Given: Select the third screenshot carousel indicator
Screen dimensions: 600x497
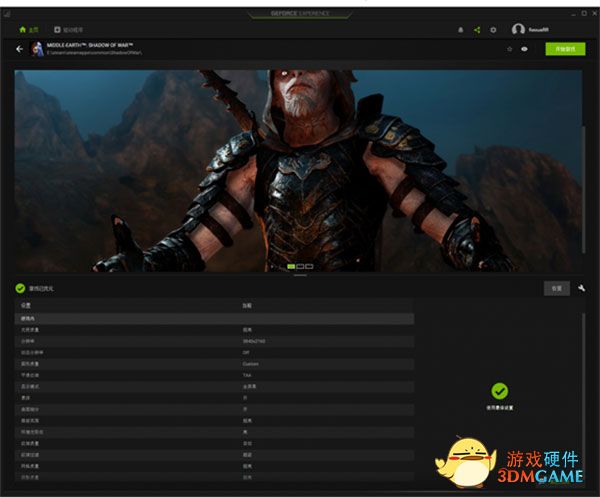Looking at the screenshot, I should click(x=309, y=266).
